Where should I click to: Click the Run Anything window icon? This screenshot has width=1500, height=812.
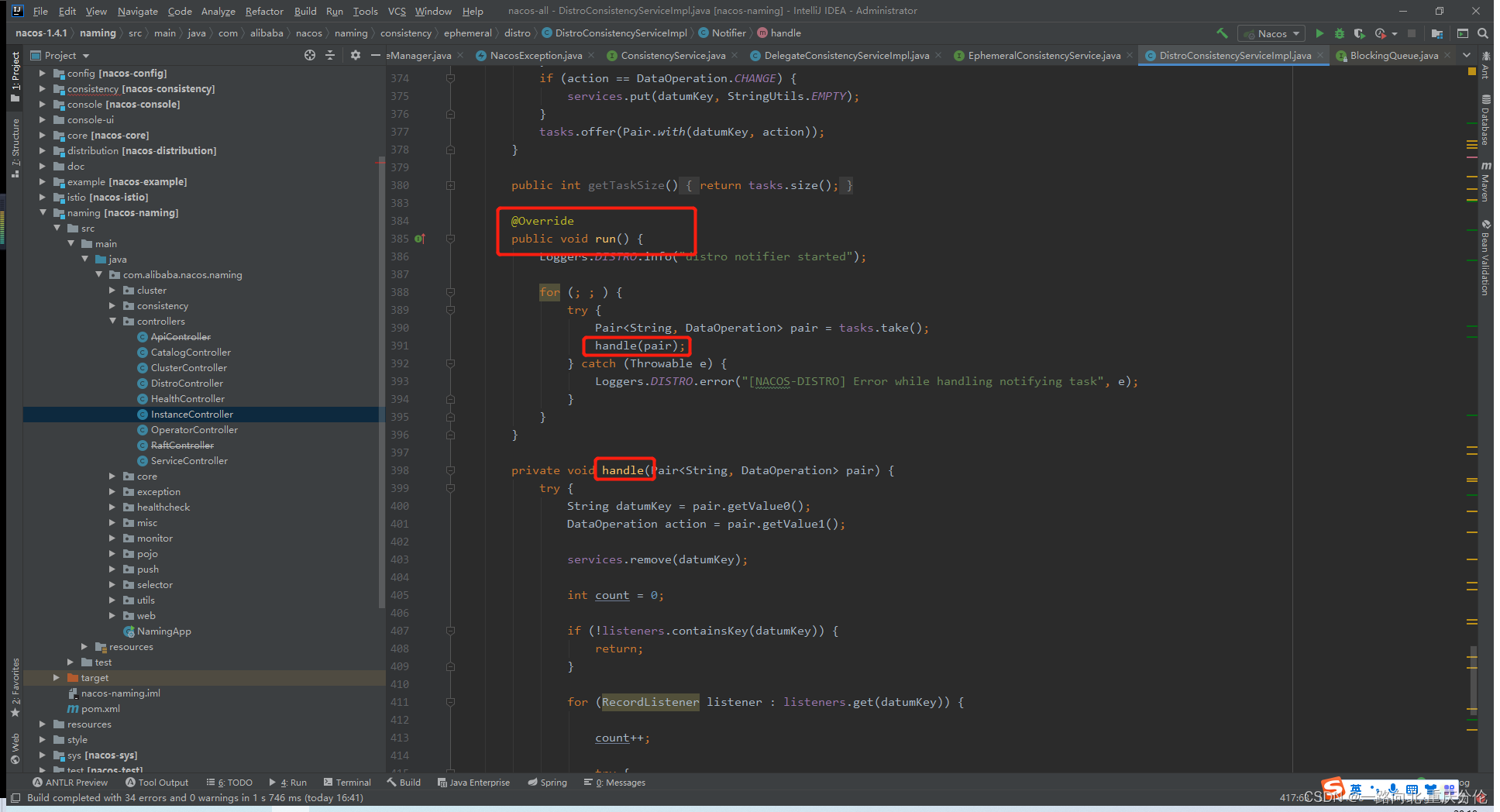click(x=1463, y=33)
